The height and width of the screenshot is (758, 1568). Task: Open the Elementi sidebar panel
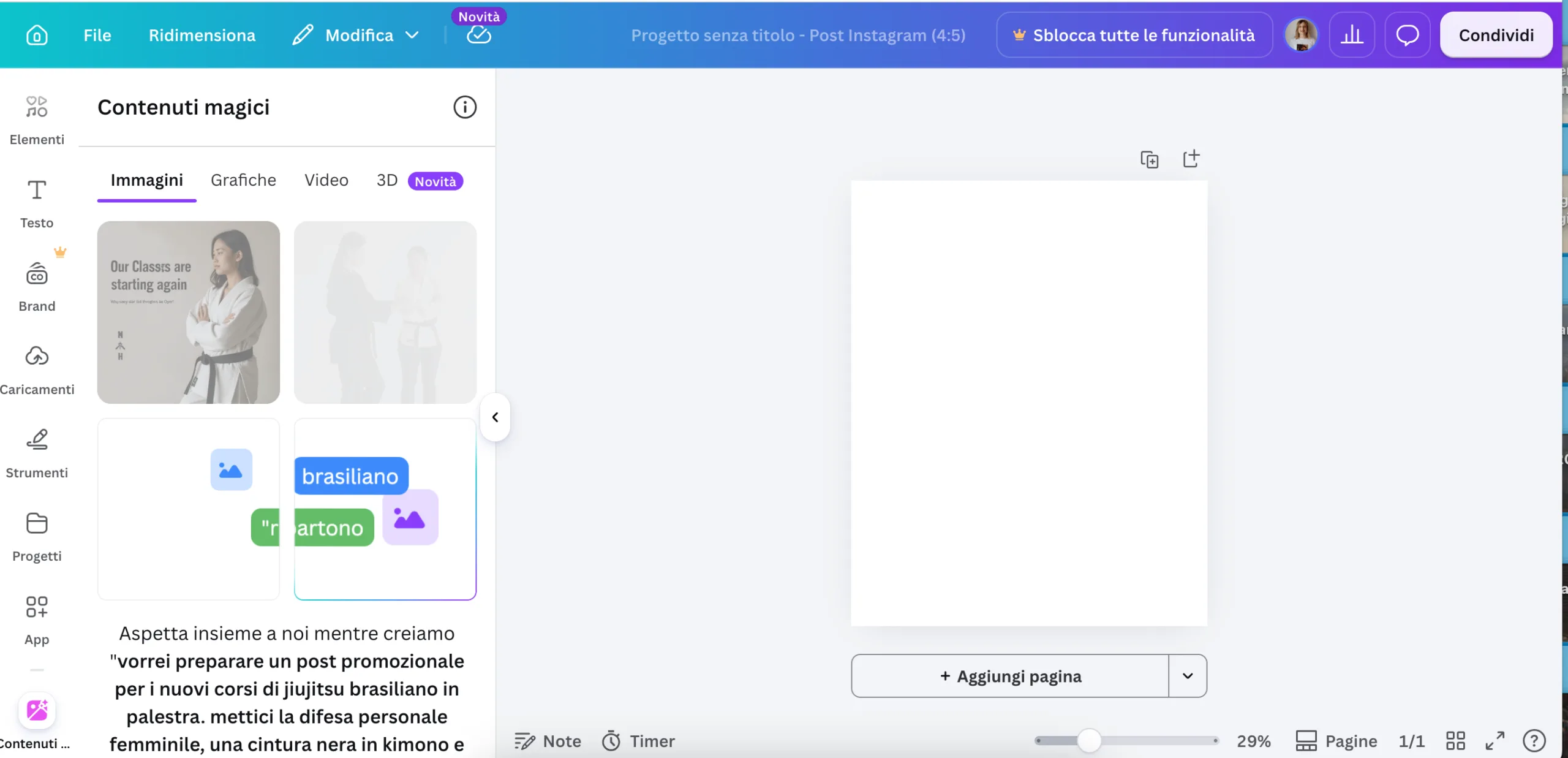(x=37, y=120)
